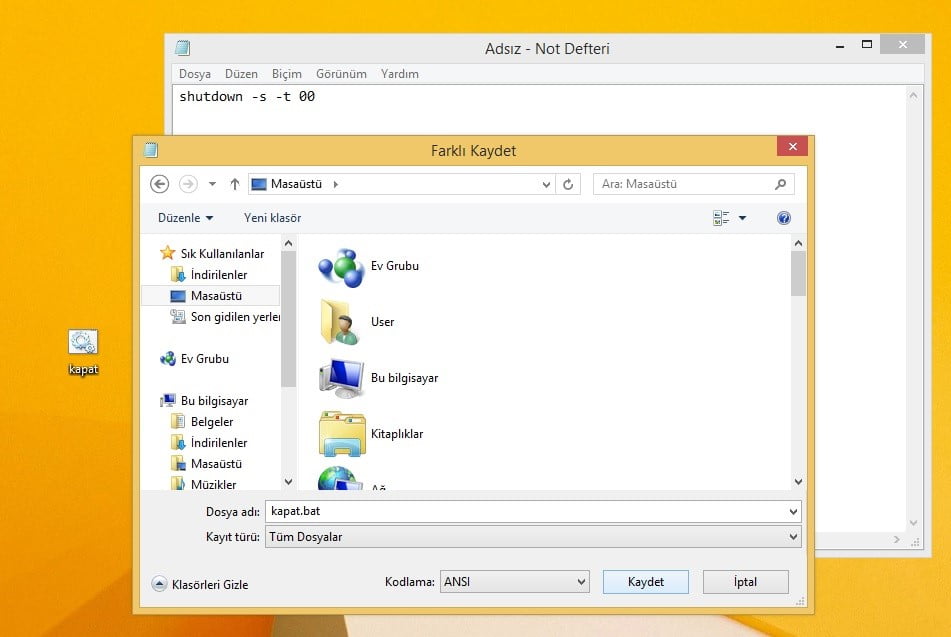Screen dimensions: 951x637
Task: Open the Biçim menu in Notepad
Action: [x=286, y=74]
